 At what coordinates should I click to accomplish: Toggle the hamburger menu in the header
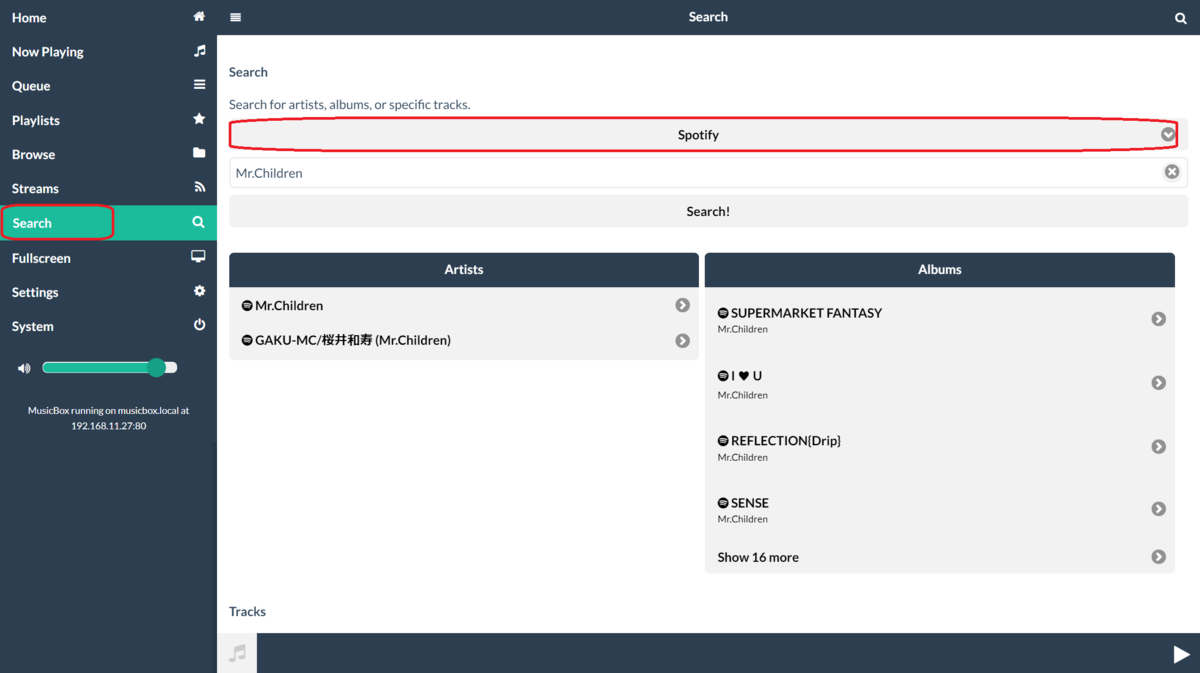(235, 17)
